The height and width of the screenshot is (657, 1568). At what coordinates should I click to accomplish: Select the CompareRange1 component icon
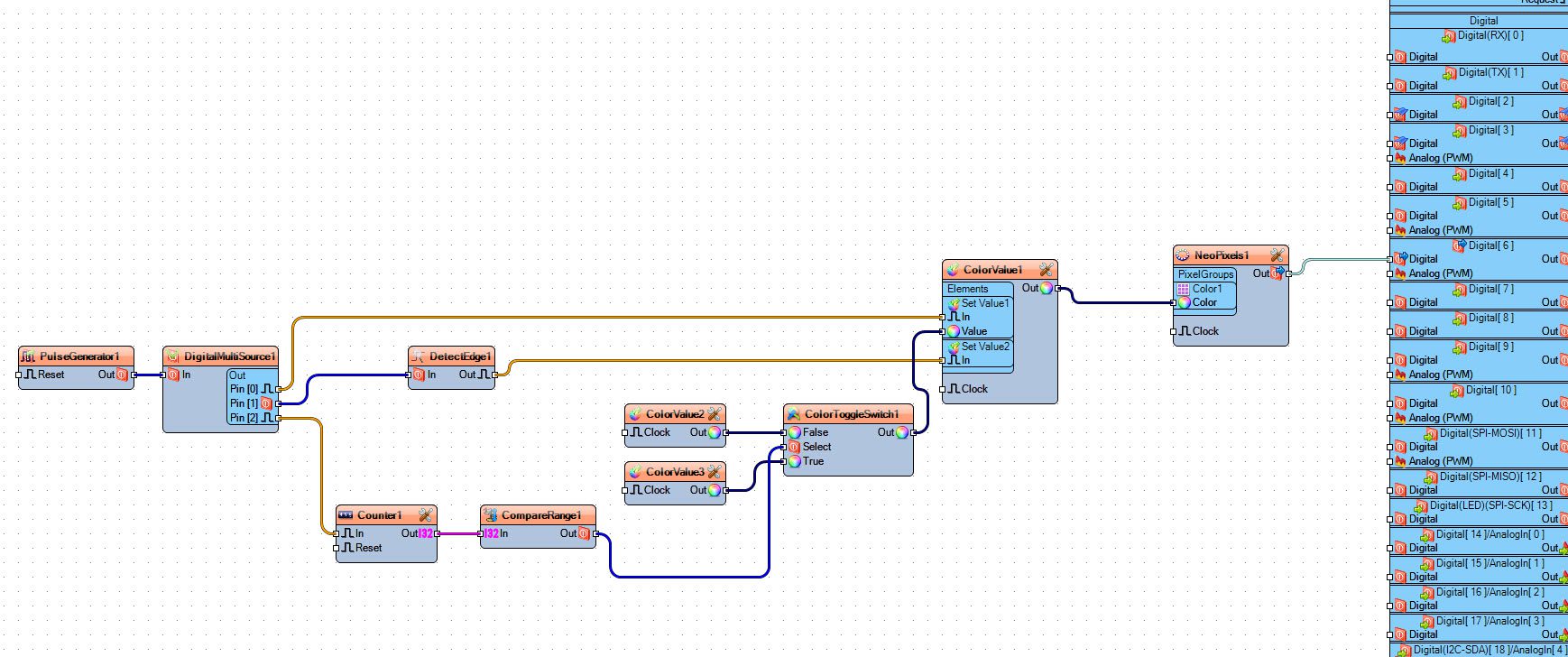pos(490,515)
